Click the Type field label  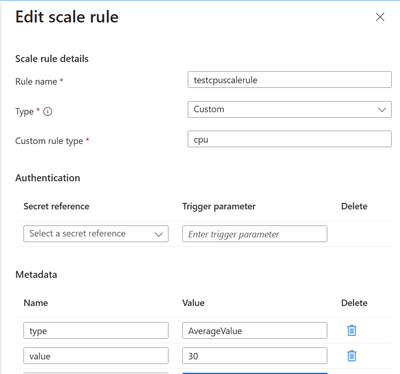point(25,112)
